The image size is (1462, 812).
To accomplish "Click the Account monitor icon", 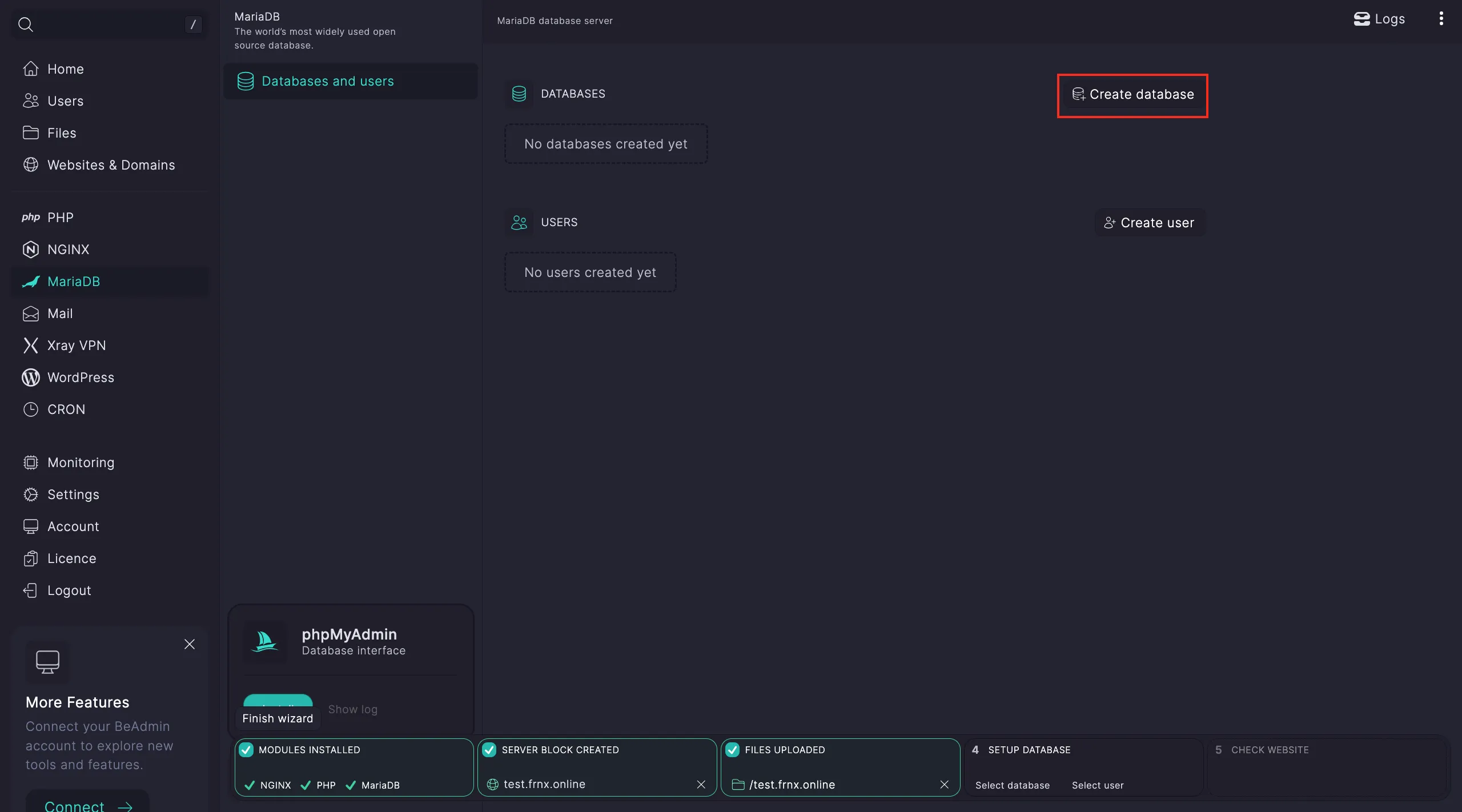I will pos(31,526).
